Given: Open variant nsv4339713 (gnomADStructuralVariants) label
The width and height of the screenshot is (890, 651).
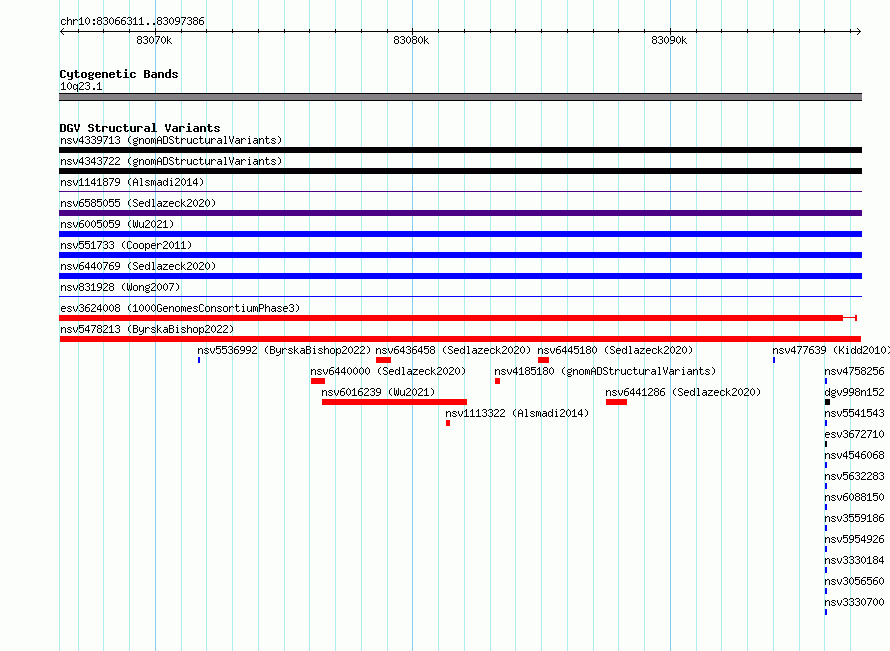Looking at the screenshot, I should click(x=171, y=140).
